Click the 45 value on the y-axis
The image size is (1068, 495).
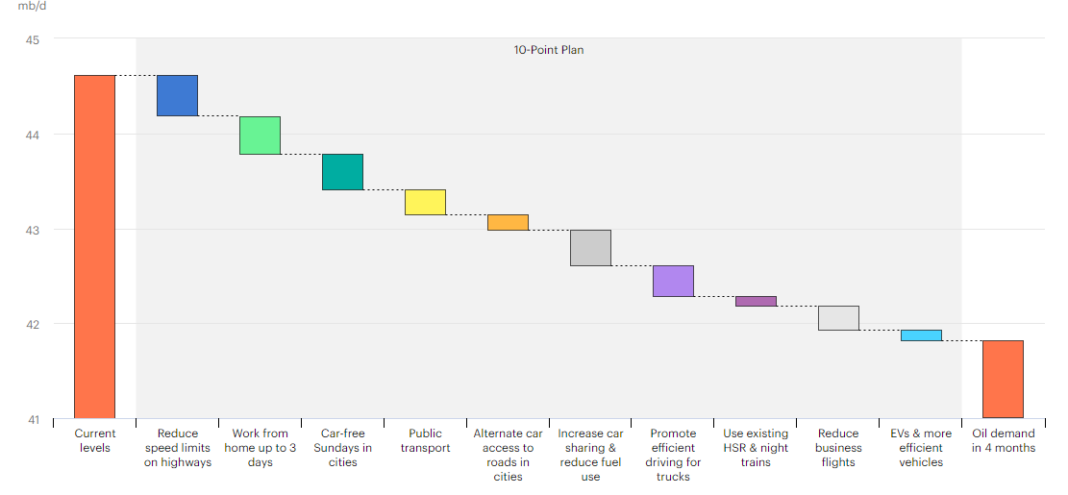tap(32, 40)
